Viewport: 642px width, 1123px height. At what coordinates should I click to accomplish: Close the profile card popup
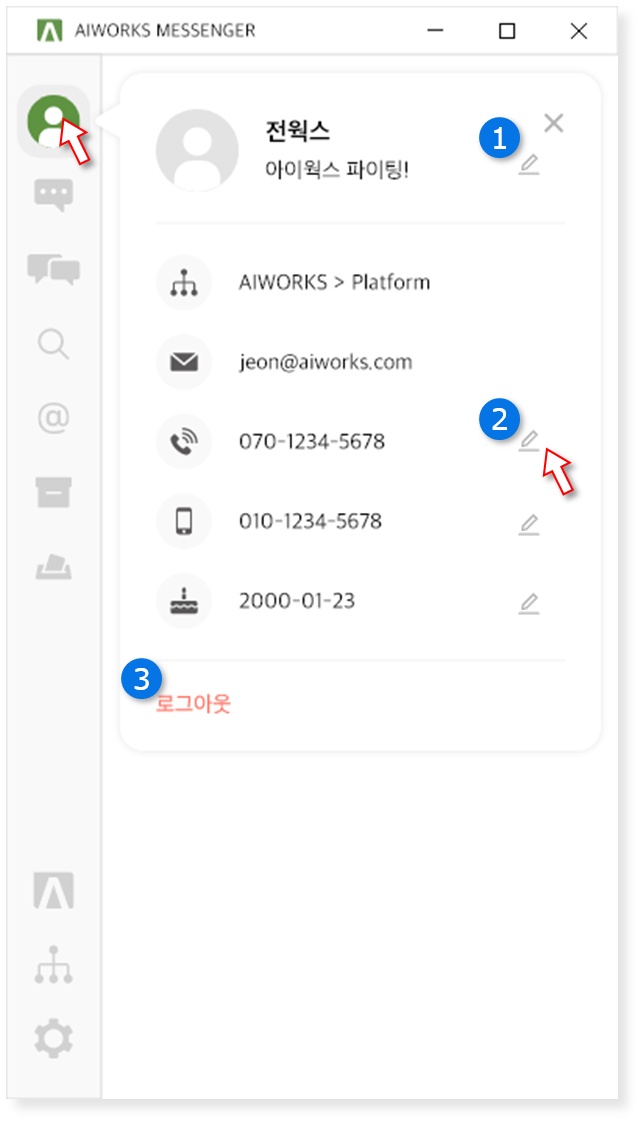click(553, 123)
